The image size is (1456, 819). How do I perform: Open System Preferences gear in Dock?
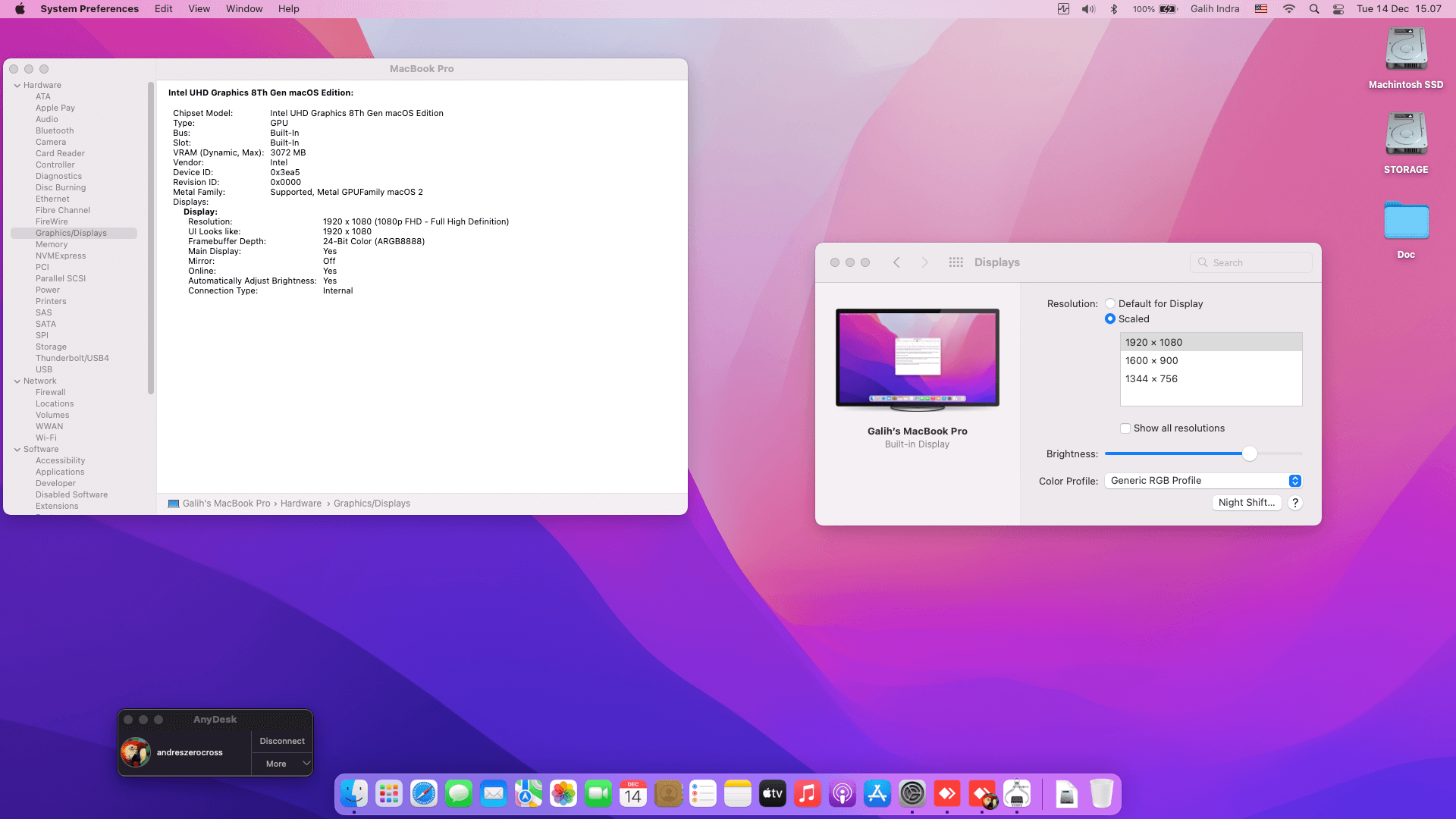click(x=912, y=794)
